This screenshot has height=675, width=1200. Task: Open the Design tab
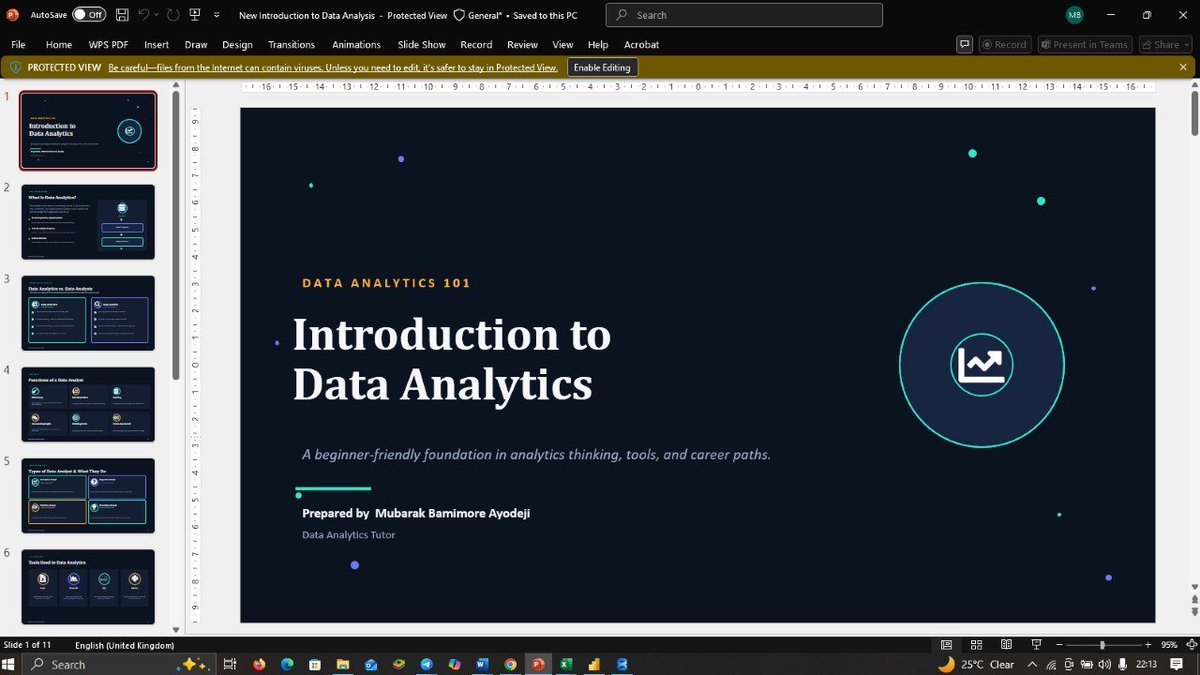[x=237, y=45]
